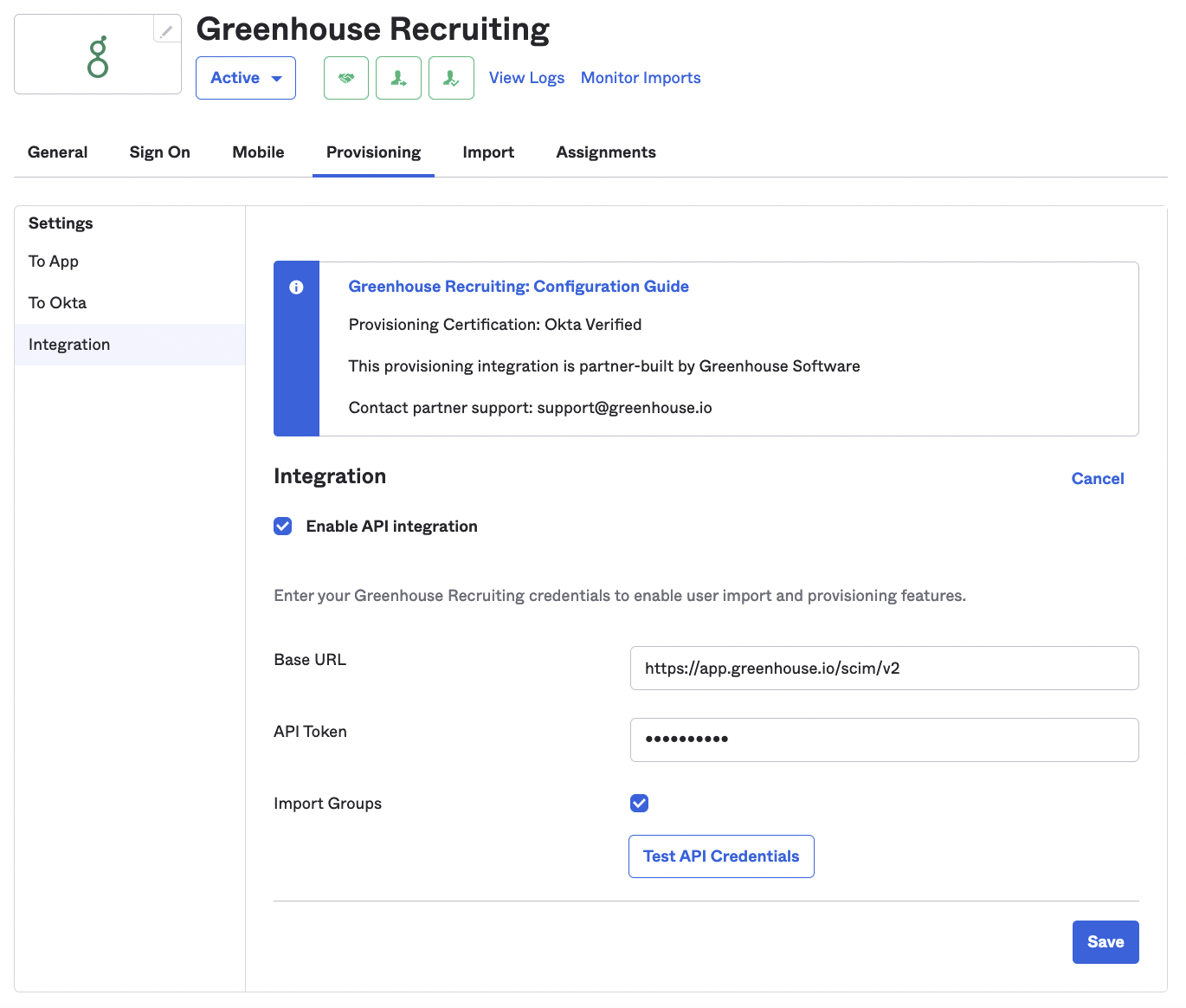Switch to the Sign On tab

coord(160,152)
